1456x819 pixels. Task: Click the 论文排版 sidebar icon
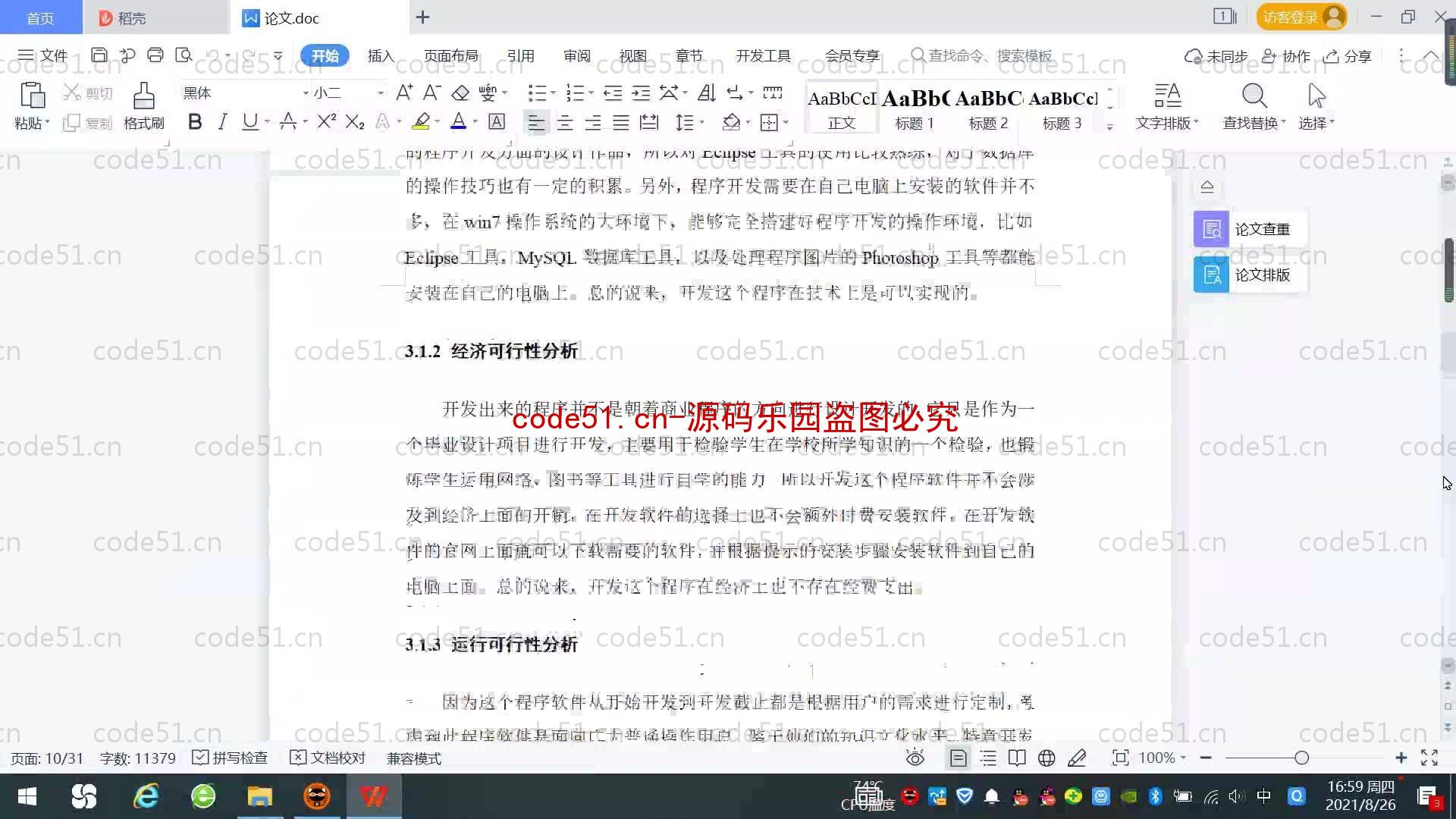click(1211, 275)
